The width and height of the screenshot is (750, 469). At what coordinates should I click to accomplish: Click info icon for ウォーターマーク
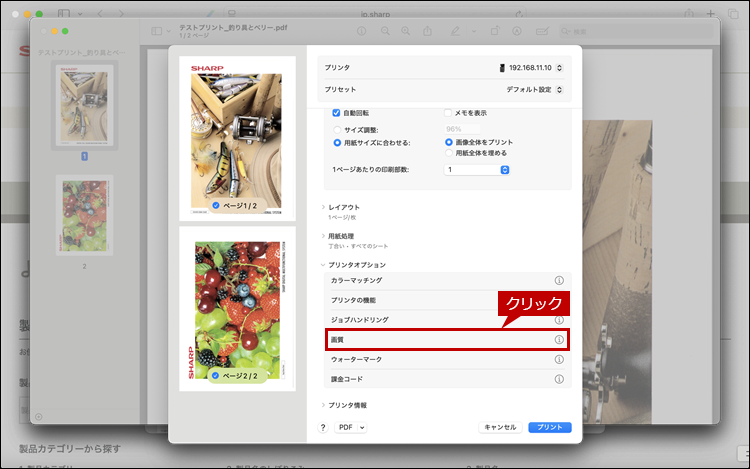[x=559, y=359]
